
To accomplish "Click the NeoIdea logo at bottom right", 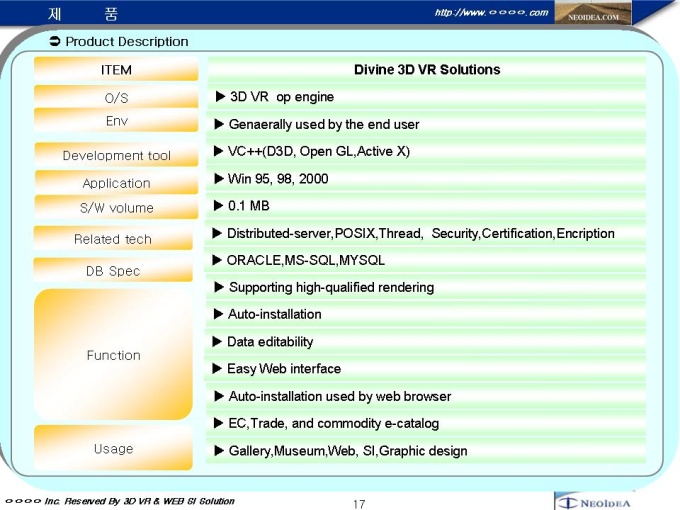I will (594, 501).
